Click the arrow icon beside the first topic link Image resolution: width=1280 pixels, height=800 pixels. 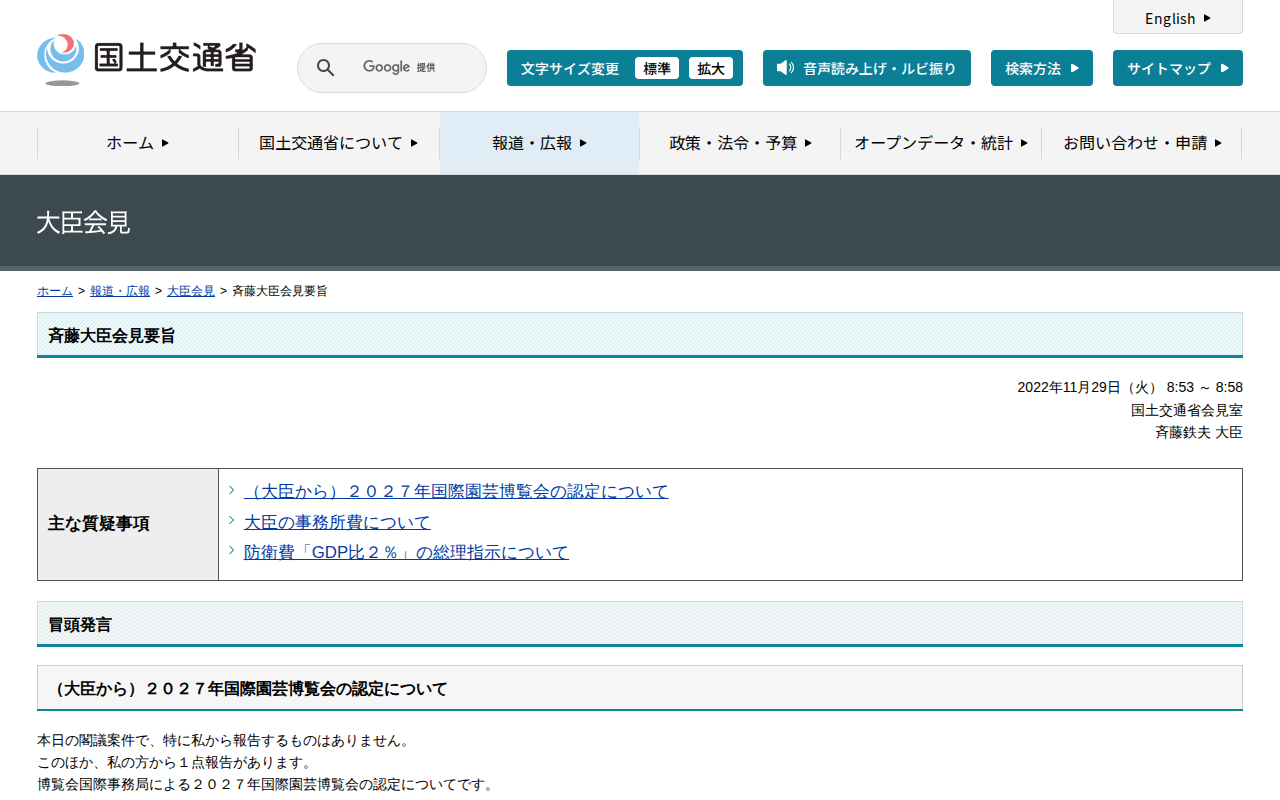[232, 490]
